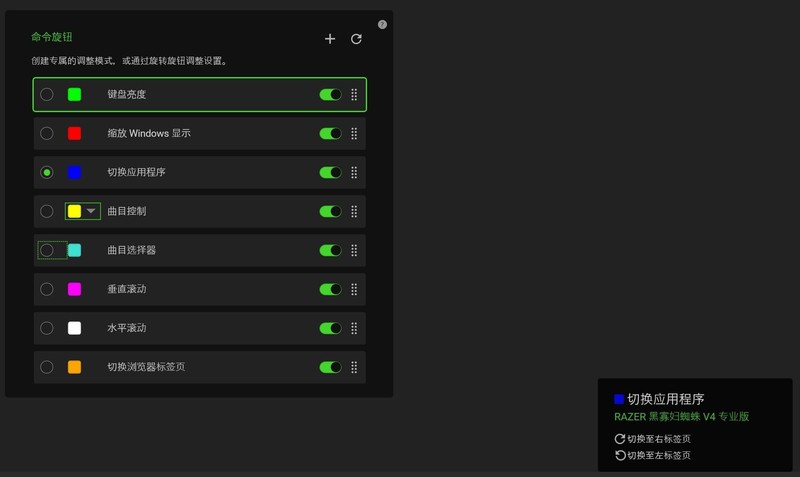Image resolution: width=800 pixels, height=477 pixels.
Task: Click drag handle of 切换应用程序 row
Action: (x=354, y=172)
